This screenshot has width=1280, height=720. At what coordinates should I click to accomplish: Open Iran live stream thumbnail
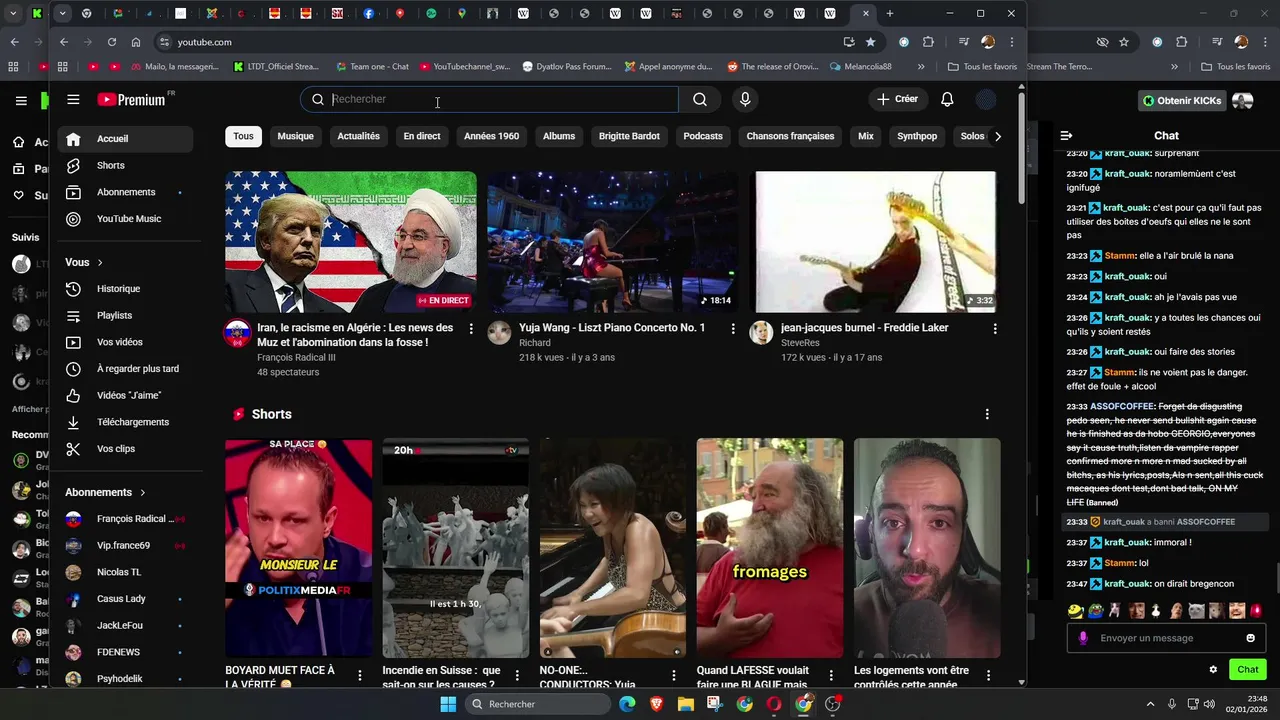click(x=351, y=242)
